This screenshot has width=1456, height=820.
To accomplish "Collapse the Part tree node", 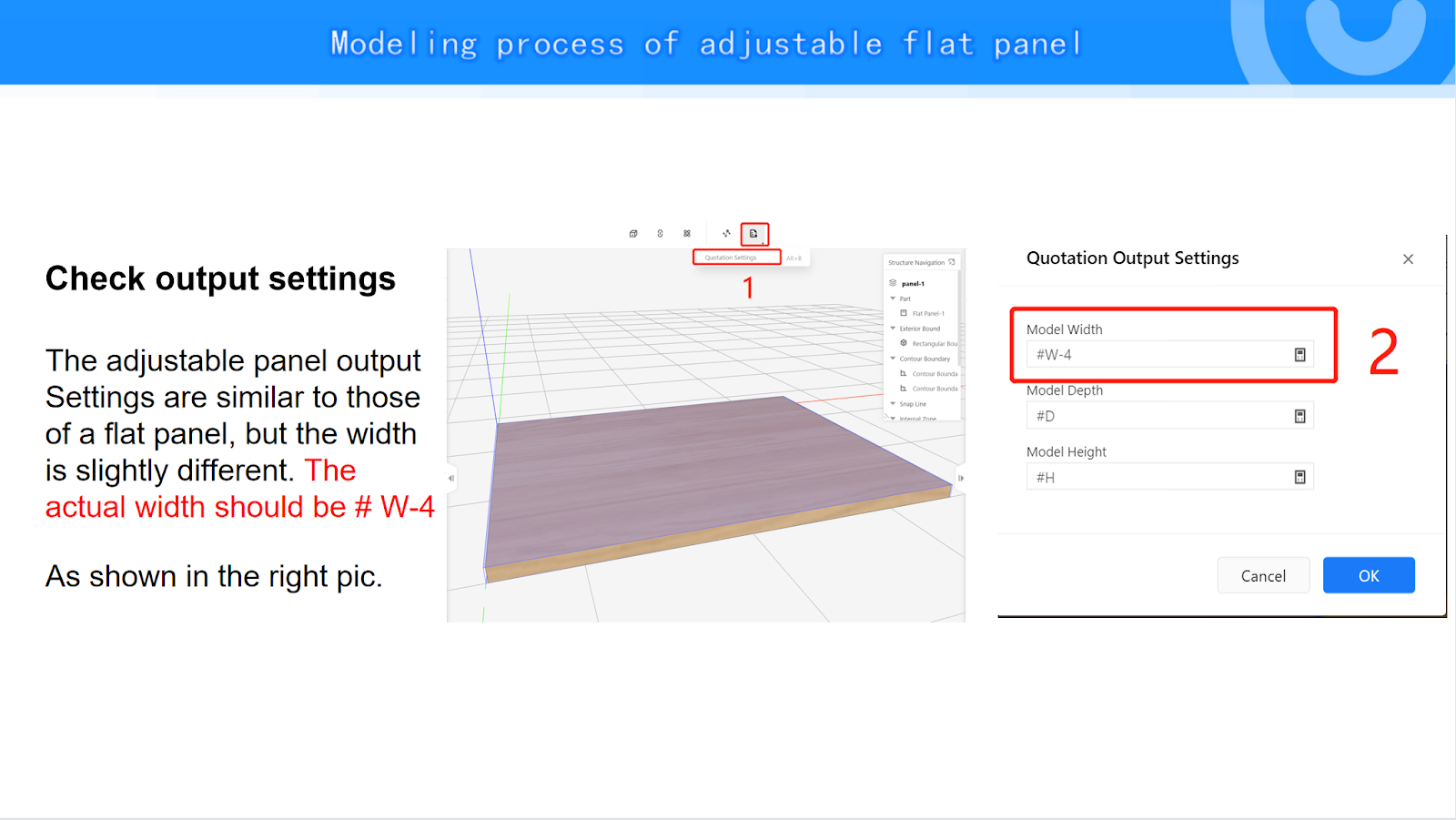I will click(x=893, y=299).
